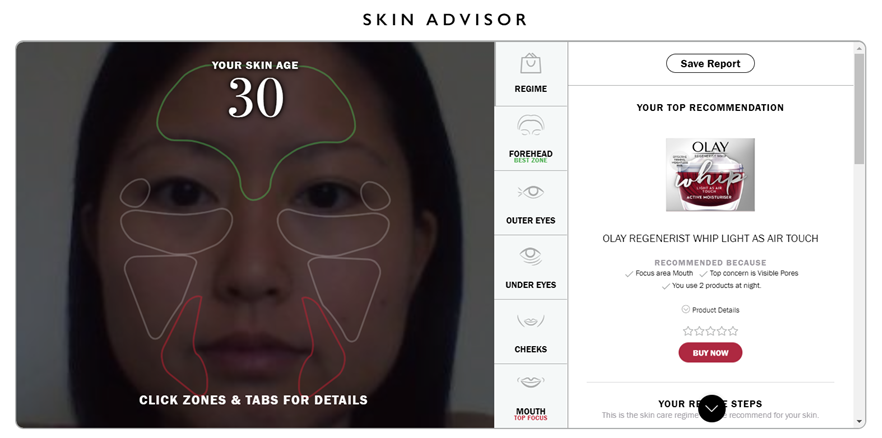Click the right outer-eye zone circle

pos(375,195)
